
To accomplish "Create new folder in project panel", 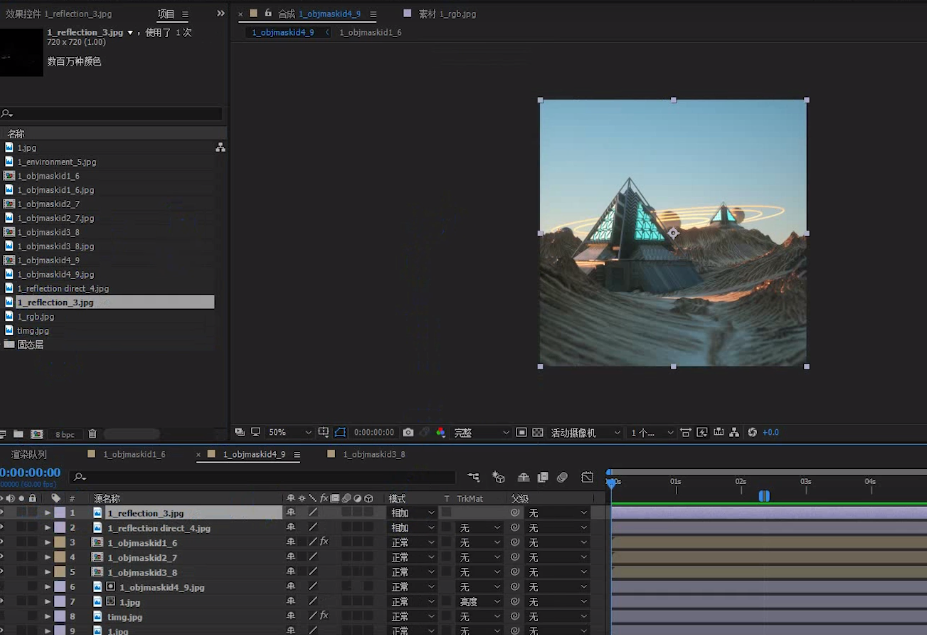I will click(19, 434).
